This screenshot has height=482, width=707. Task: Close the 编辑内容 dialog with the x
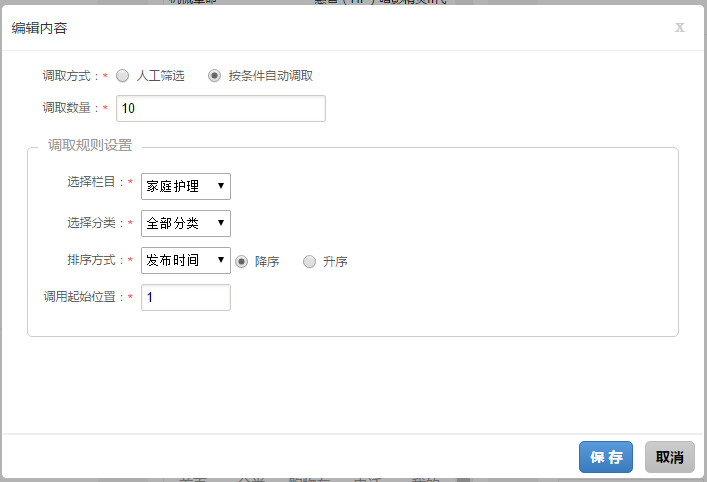[680, 27]
